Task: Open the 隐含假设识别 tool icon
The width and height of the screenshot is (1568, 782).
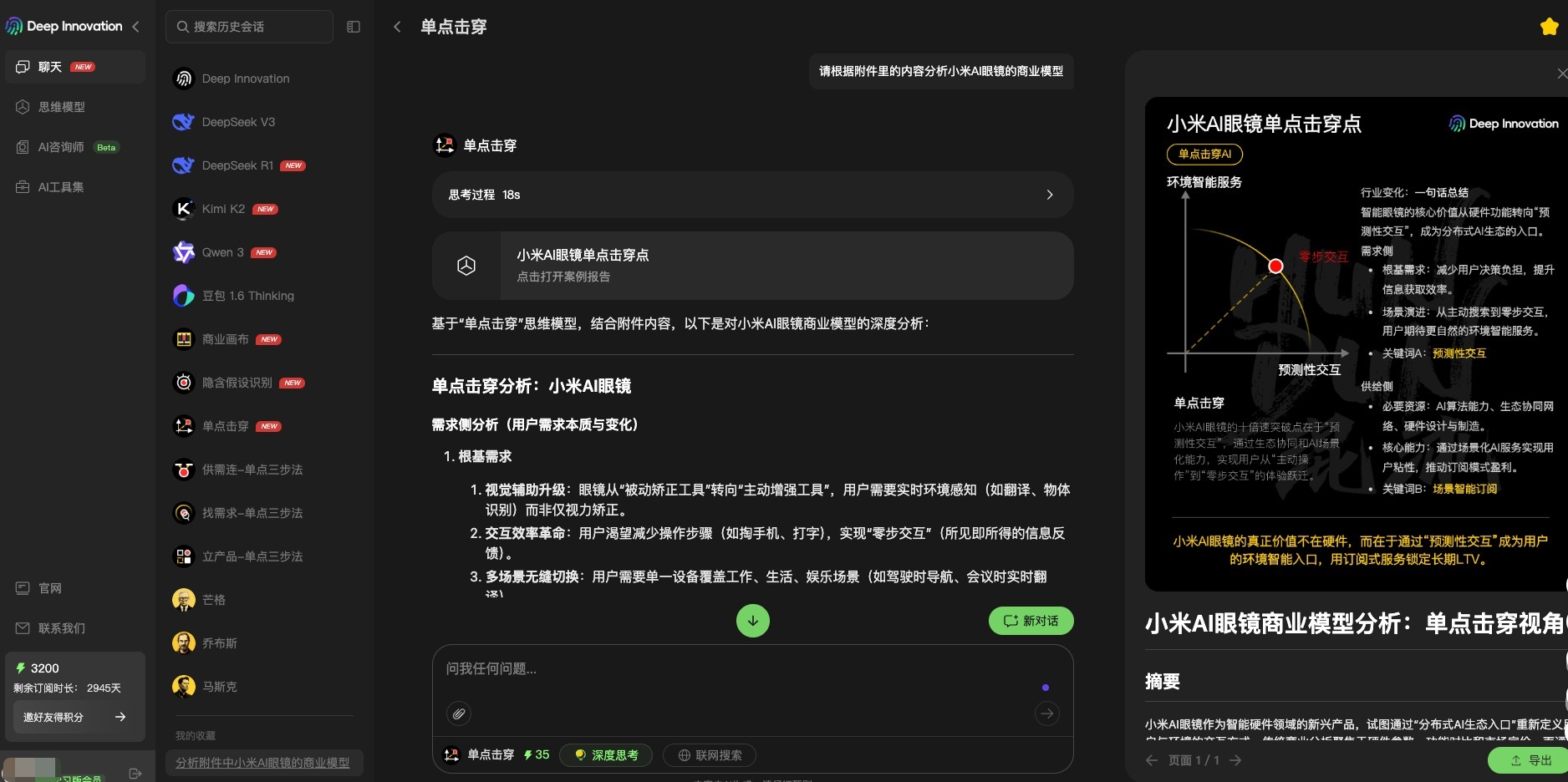Action: (184, 383)
